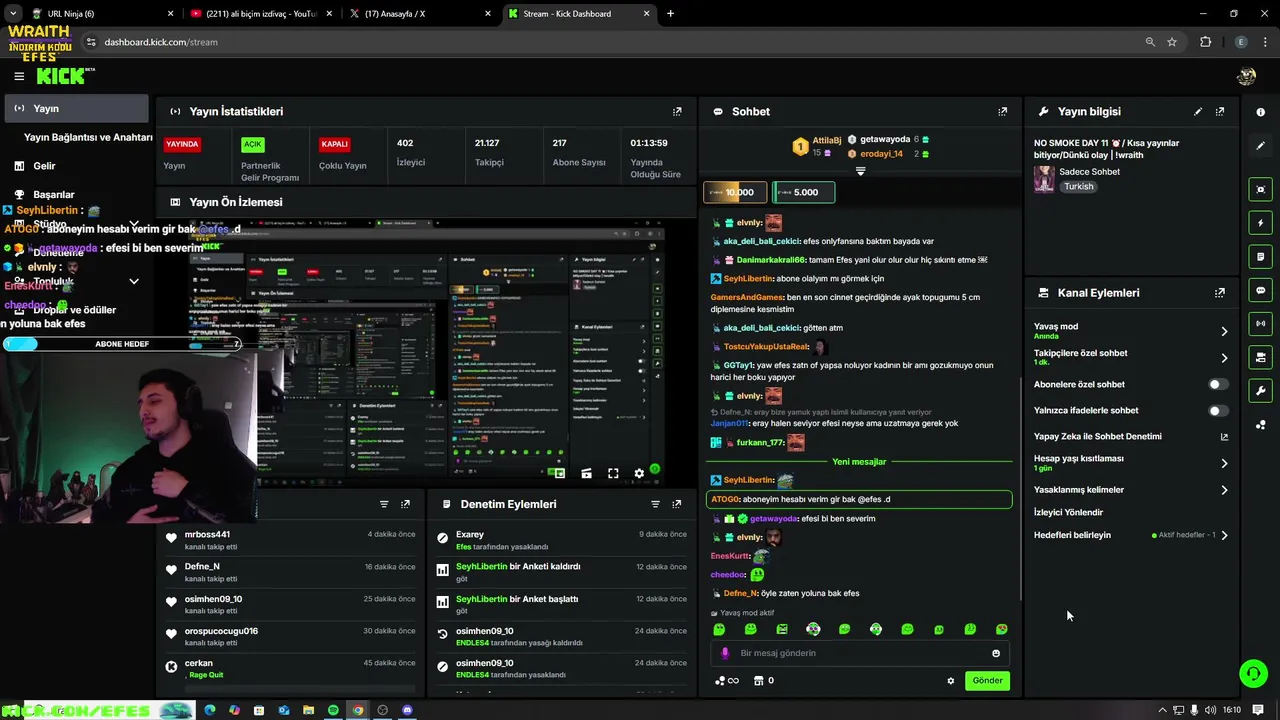The image size is (1280, 720).
Task: Click the Gönder send button
Action: pyautogui.click(x=987, y=681)
